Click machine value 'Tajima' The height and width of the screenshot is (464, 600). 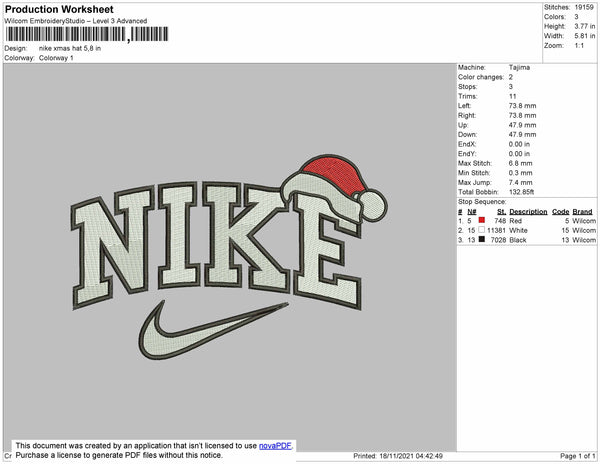[519, 67]
